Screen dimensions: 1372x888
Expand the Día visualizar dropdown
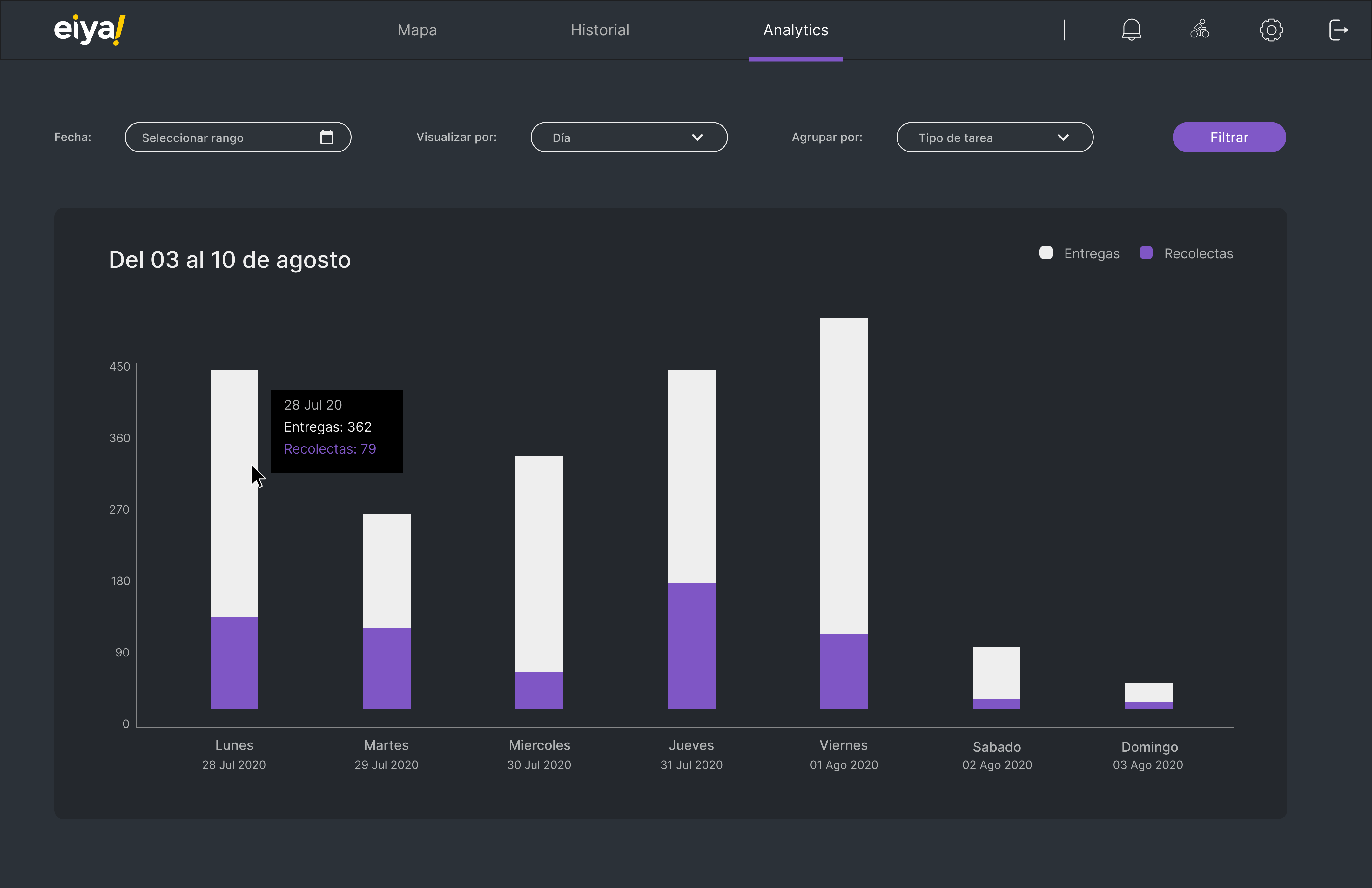(x=629, y=137)
